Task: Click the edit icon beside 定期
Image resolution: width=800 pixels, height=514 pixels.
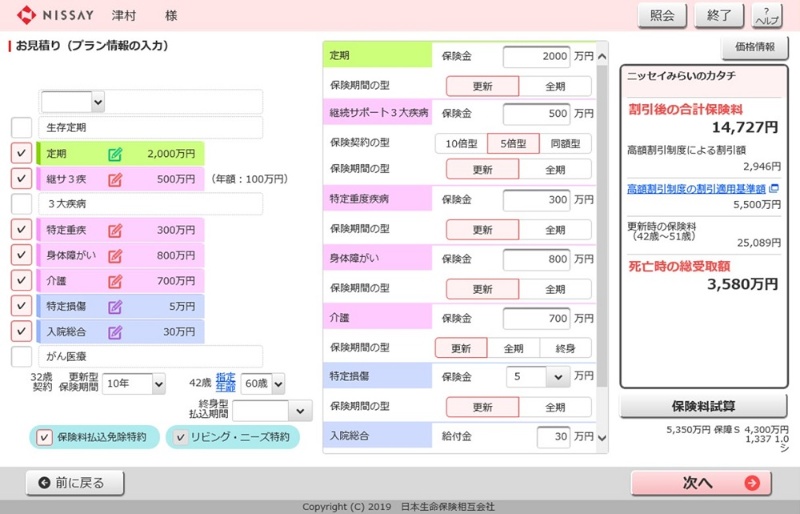Action: pyautogui.click(x=115, y=153)
